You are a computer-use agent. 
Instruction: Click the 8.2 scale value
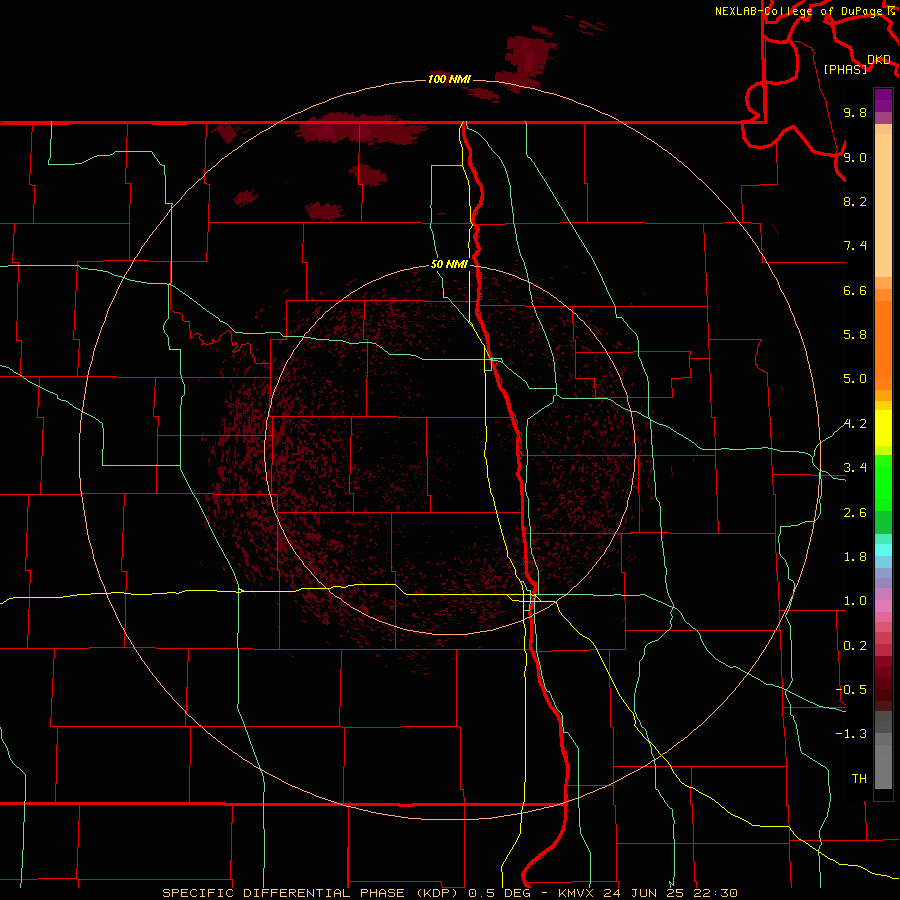pos(855,201)
